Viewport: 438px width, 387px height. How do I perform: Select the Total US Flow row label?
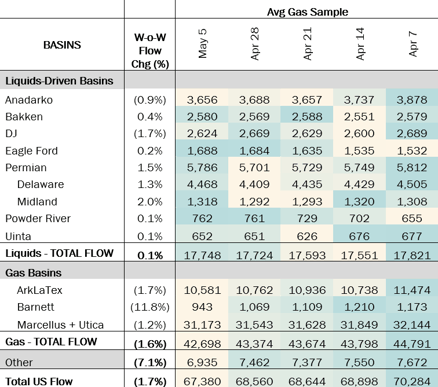39,381
